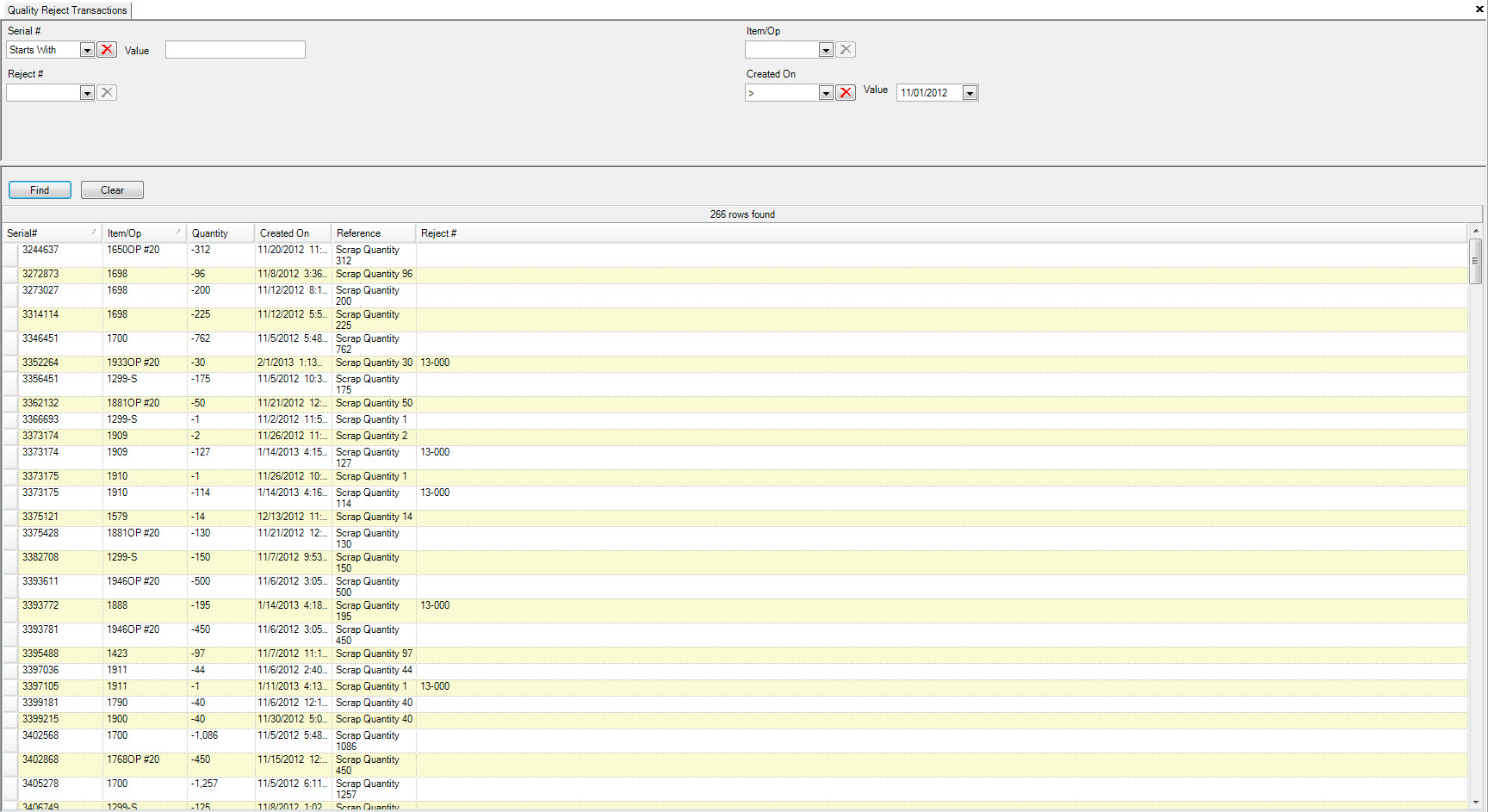Image resolution: width=1488 pixels, height=812 pixels.
Task: Clear the Serial # filter with red X
Action: 107,50
